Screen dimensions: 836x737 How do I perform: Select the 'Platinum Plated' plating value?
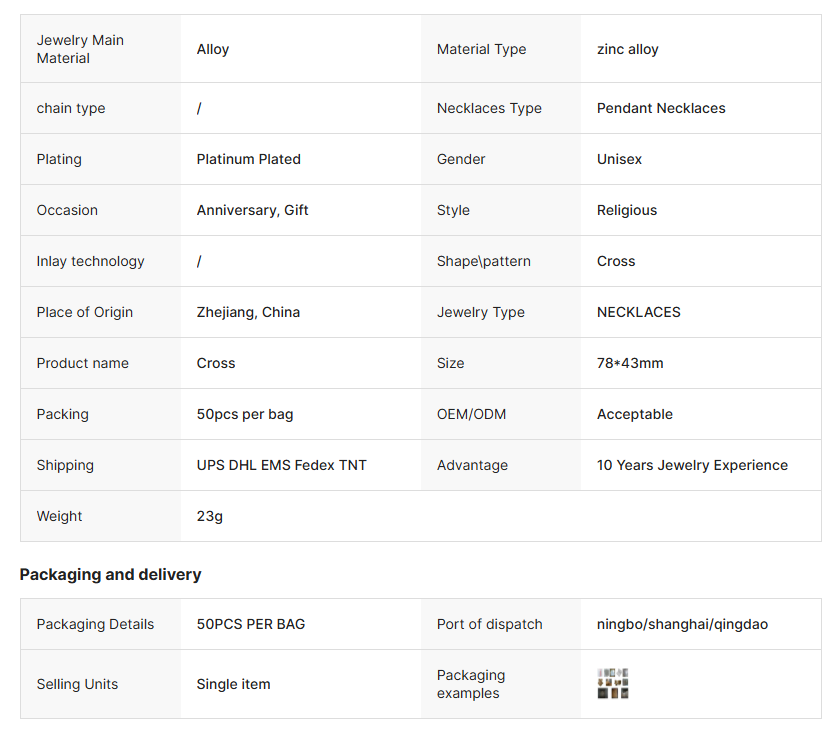(x=248, y=159)
